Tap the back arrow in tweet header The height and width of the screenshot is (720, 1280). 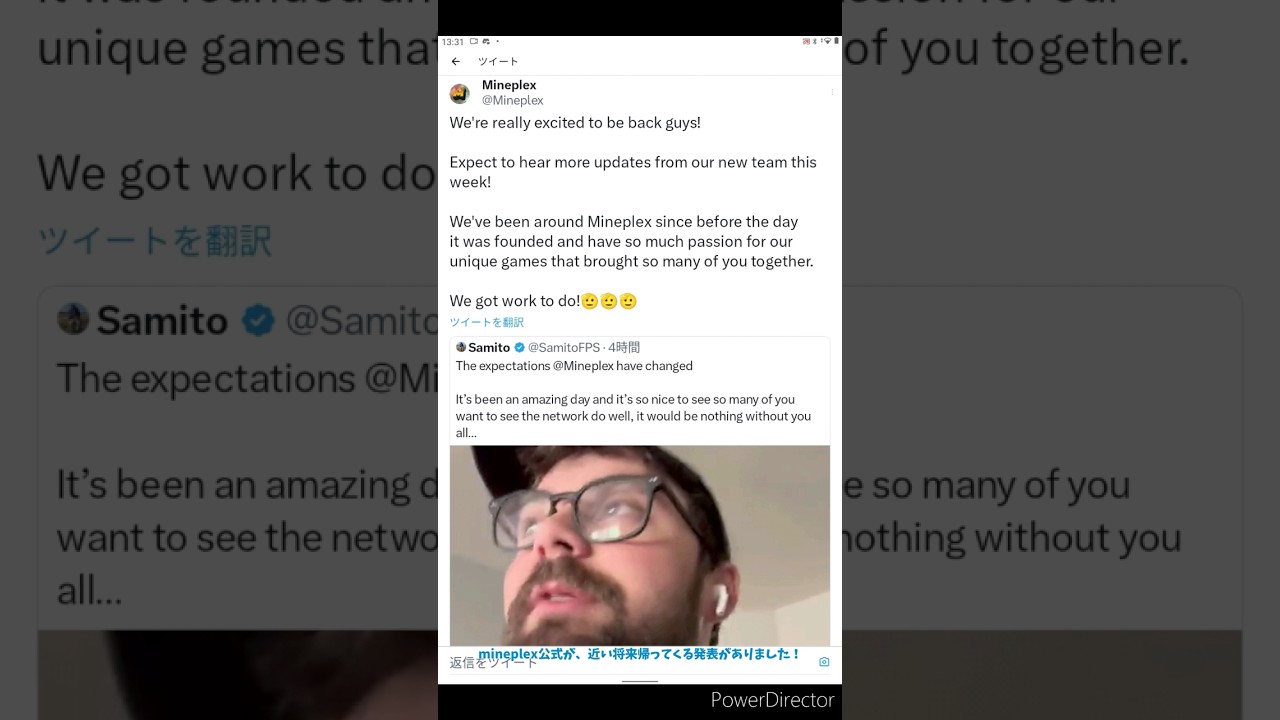tap(456, 62)
